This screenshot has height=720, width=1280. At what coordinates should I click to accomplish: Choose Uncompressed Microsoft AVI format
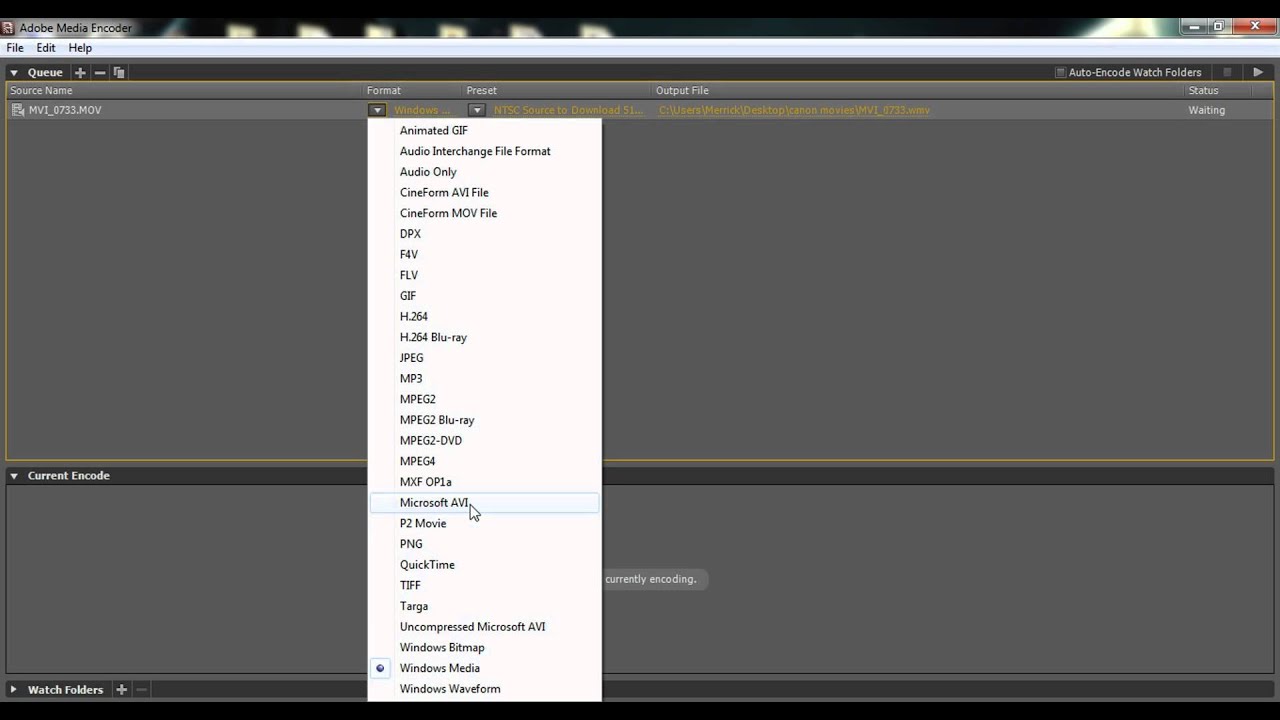[485, 626]
